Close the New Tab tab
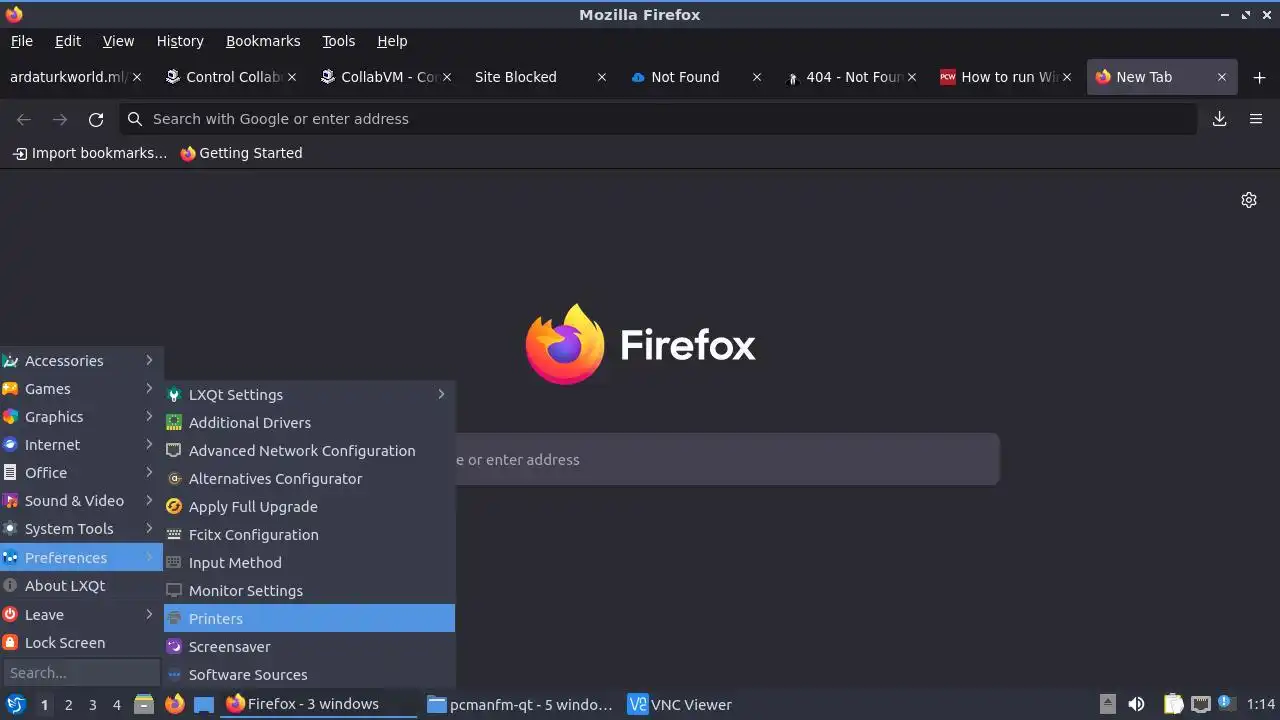 pos(1221,77)
